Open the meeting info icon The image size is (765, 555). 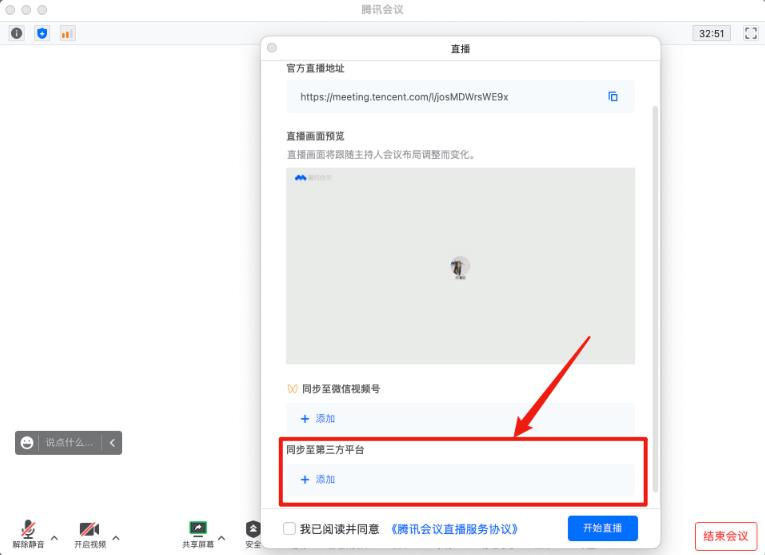(17, 33)
